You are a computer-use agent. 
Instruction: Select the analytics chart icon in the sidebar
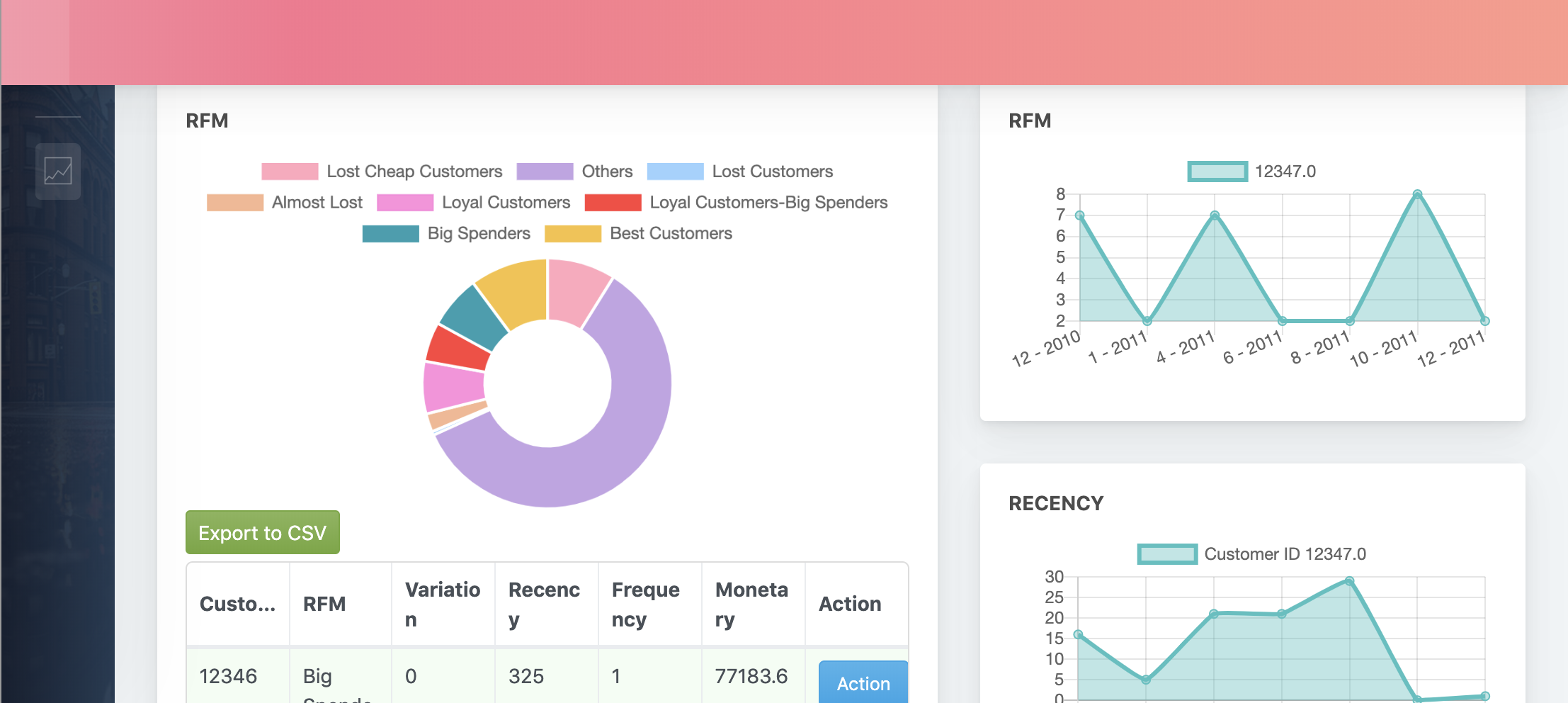pos(57,171)
